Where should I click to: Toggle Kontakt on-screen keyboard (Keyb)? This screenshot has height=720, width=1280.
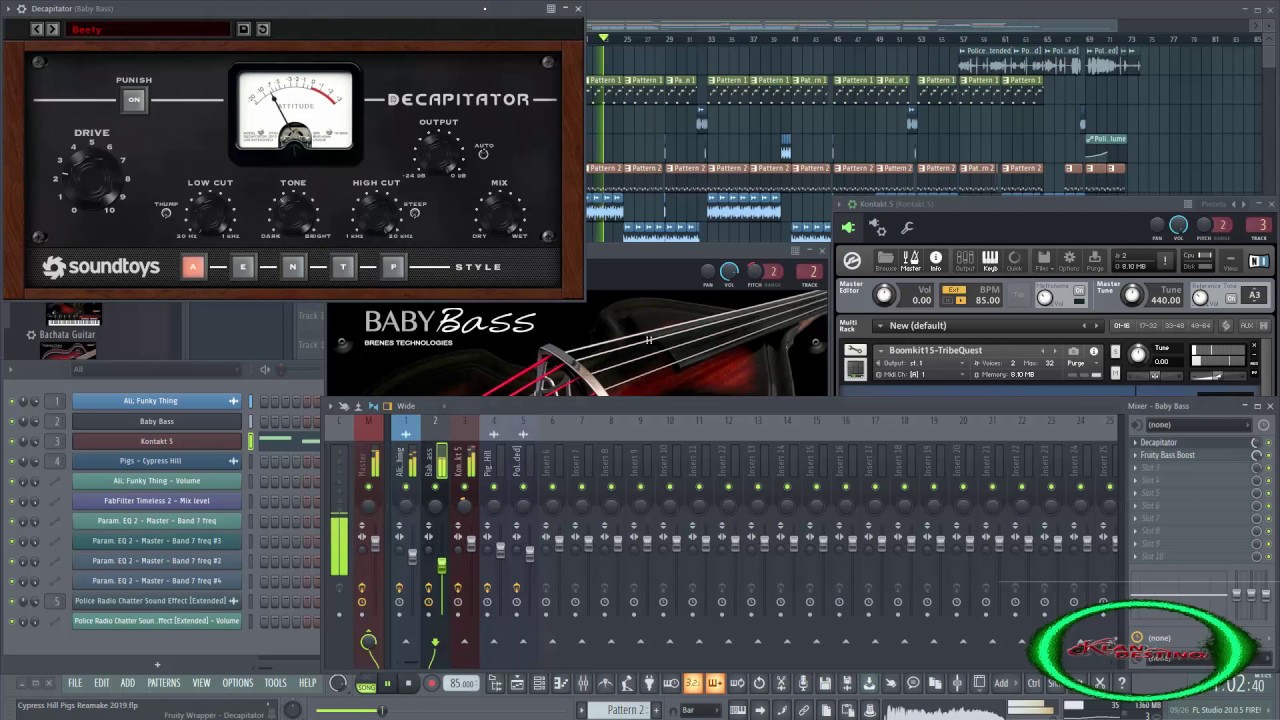pos(990,261)
